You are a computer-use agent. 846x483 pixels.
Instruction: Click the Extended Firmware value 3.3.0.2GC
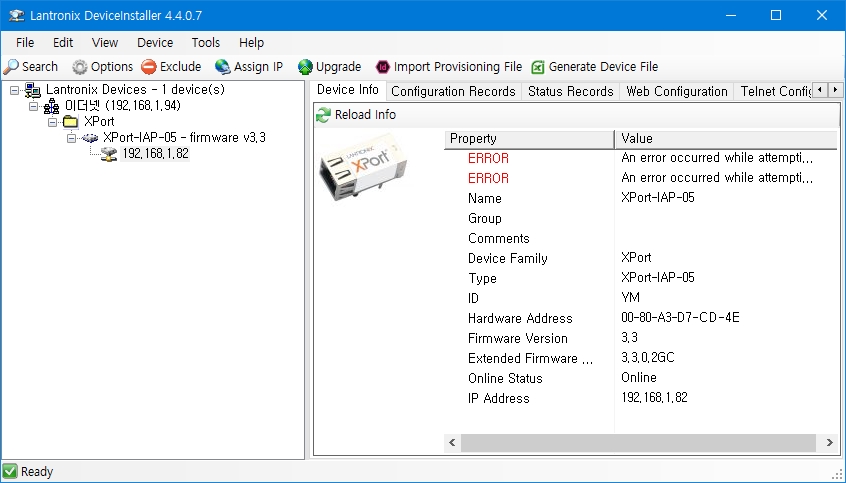[647, 358]
